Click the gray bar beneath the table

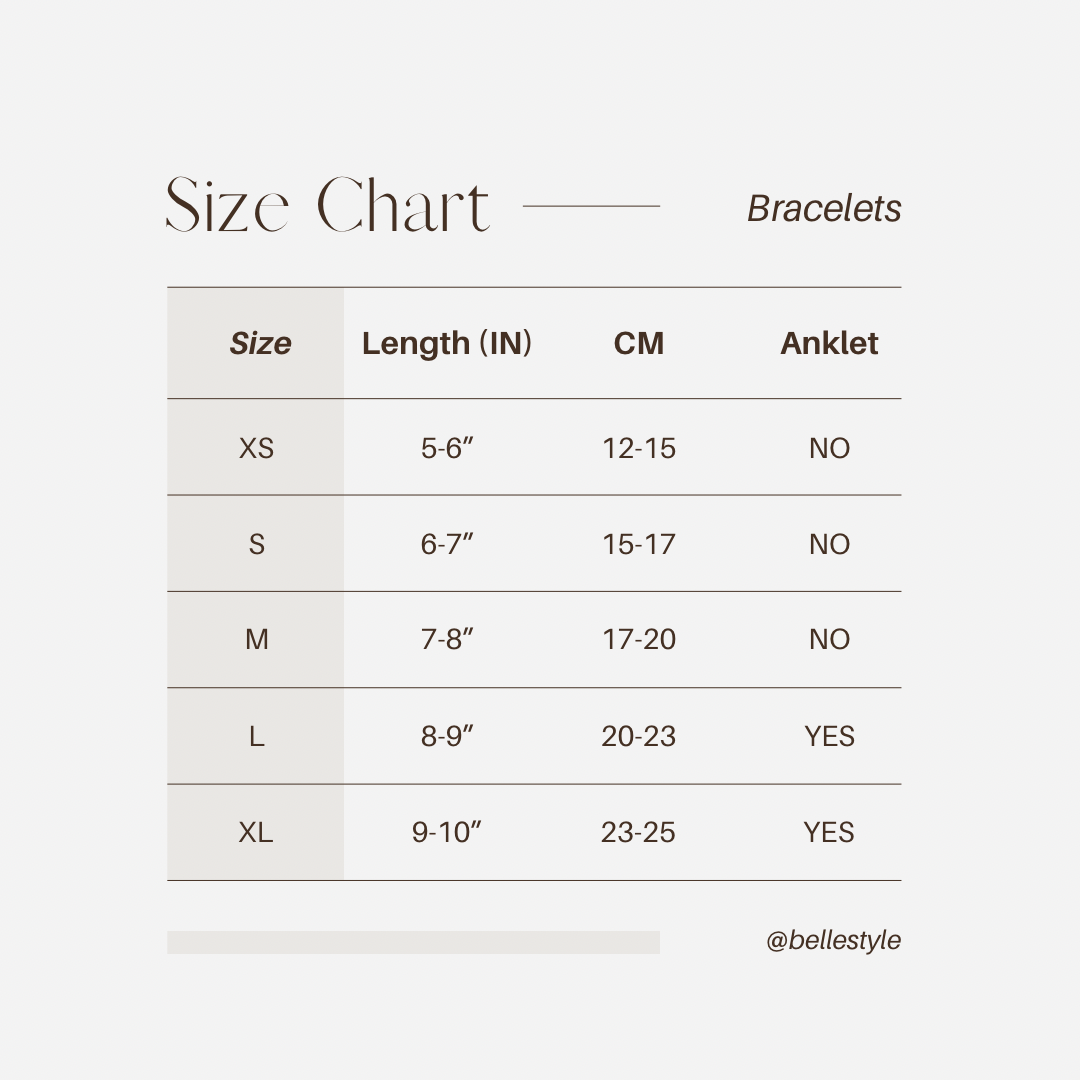413,942
